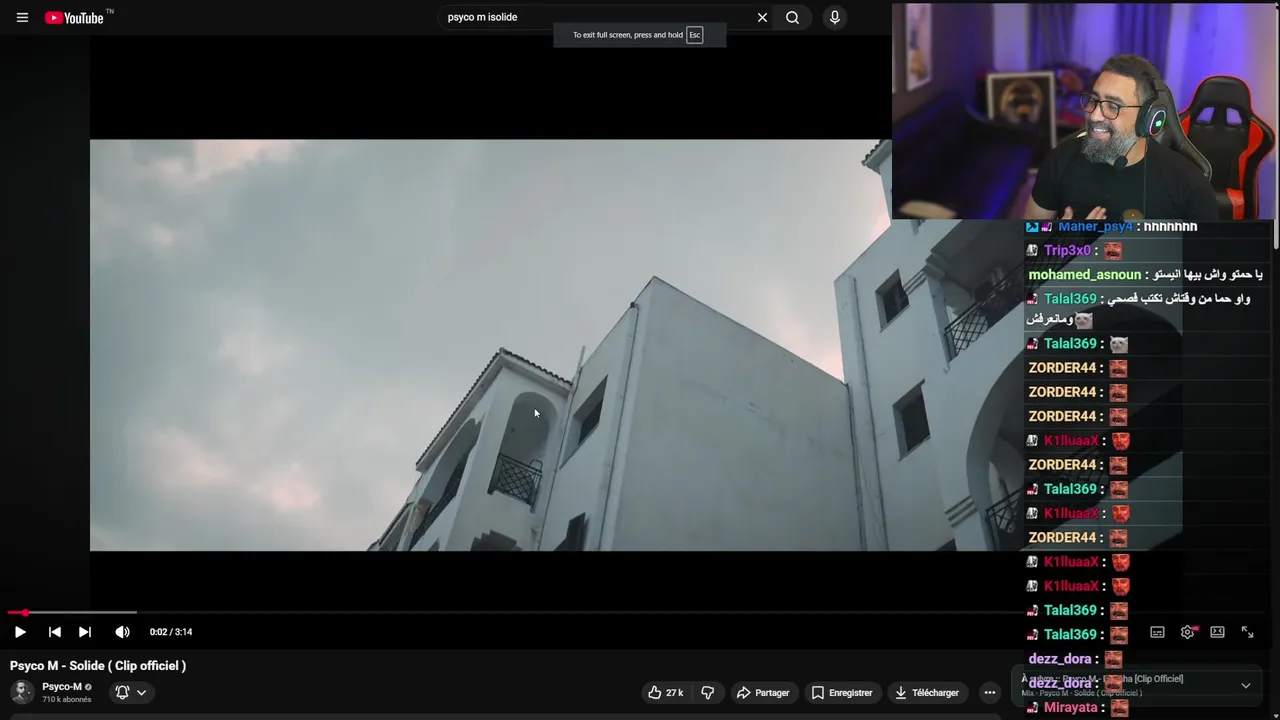The height and width of the screenshot is (720, 1280).
Task: Start voice search with microphone icon
Action: pos(835,17)
